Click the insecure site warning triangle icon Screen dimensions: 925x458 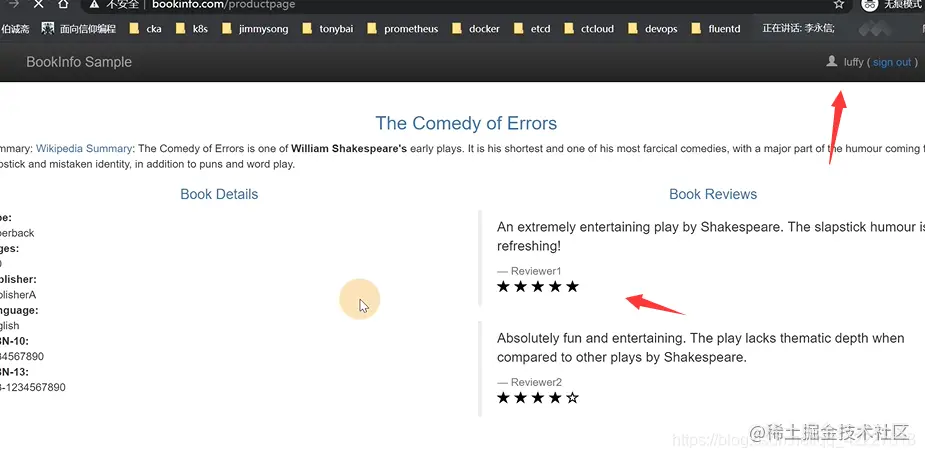[94, 4]
